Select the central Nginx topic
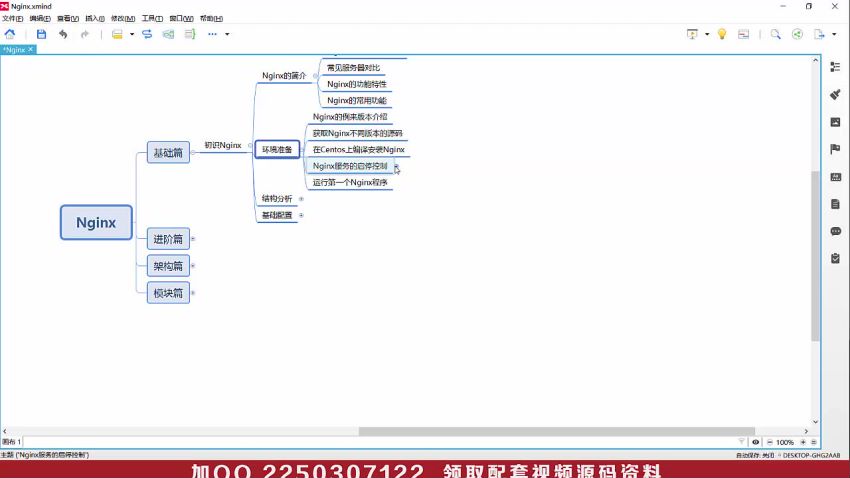The image size is (850, 478). (x=96, y=222)
